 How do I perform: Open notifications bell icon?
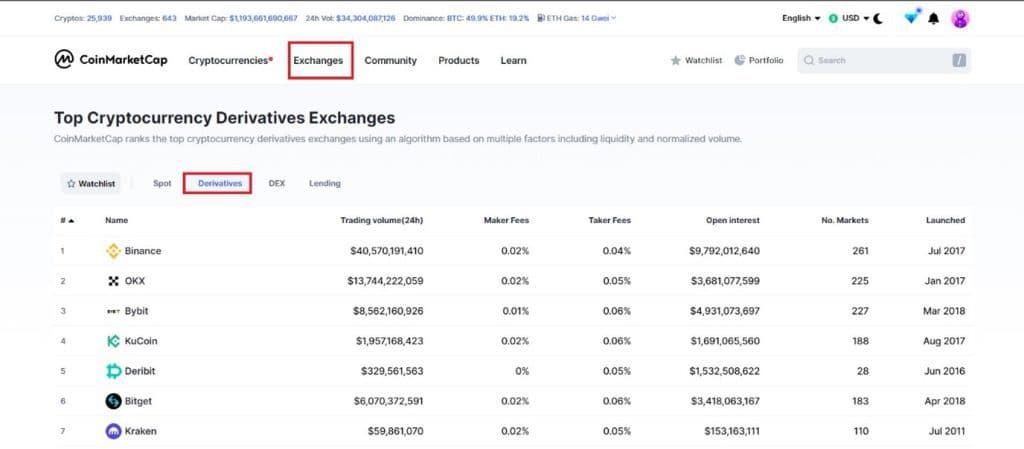coord(933,19)
